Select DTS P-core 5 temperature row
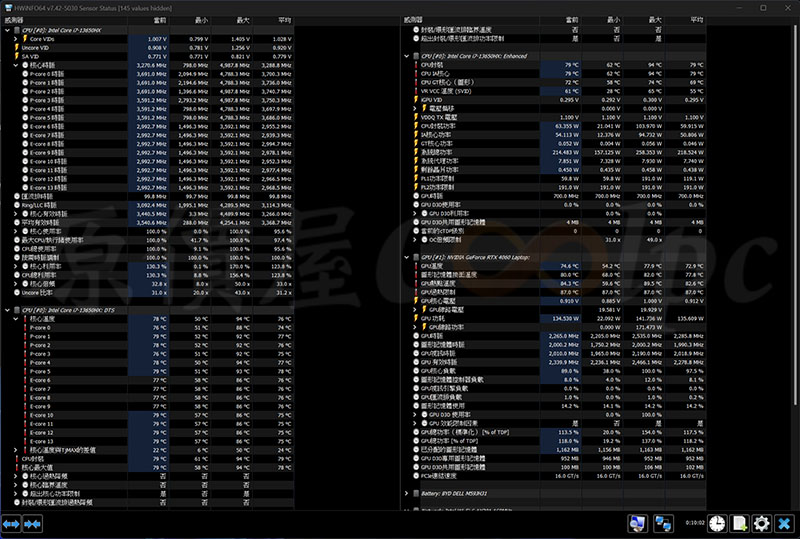Viewport: 800px width, 539px height. coord(147,371)
